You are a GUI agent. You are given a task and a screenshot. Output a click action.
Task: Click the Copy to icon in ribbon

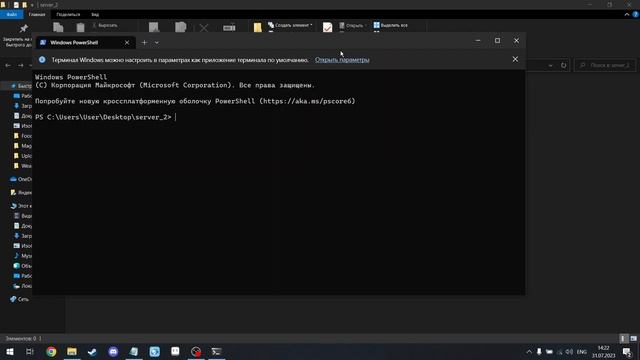(x=180, y=27)
